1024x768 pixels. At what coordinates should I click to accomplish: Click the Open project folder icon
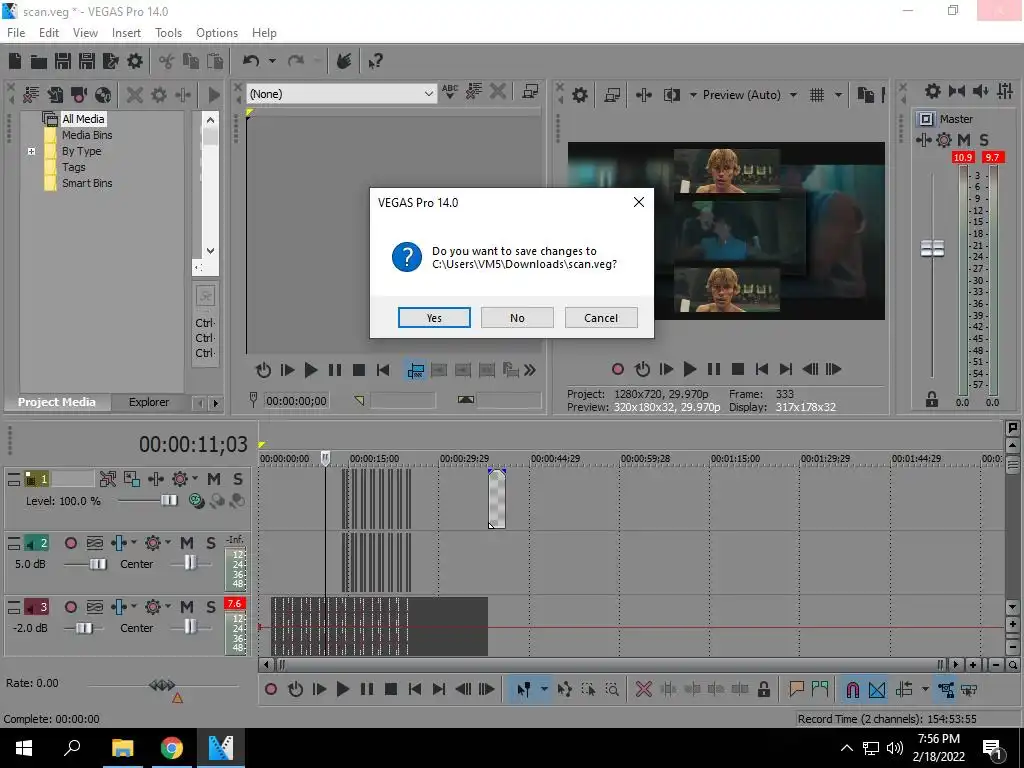[39, 61]
